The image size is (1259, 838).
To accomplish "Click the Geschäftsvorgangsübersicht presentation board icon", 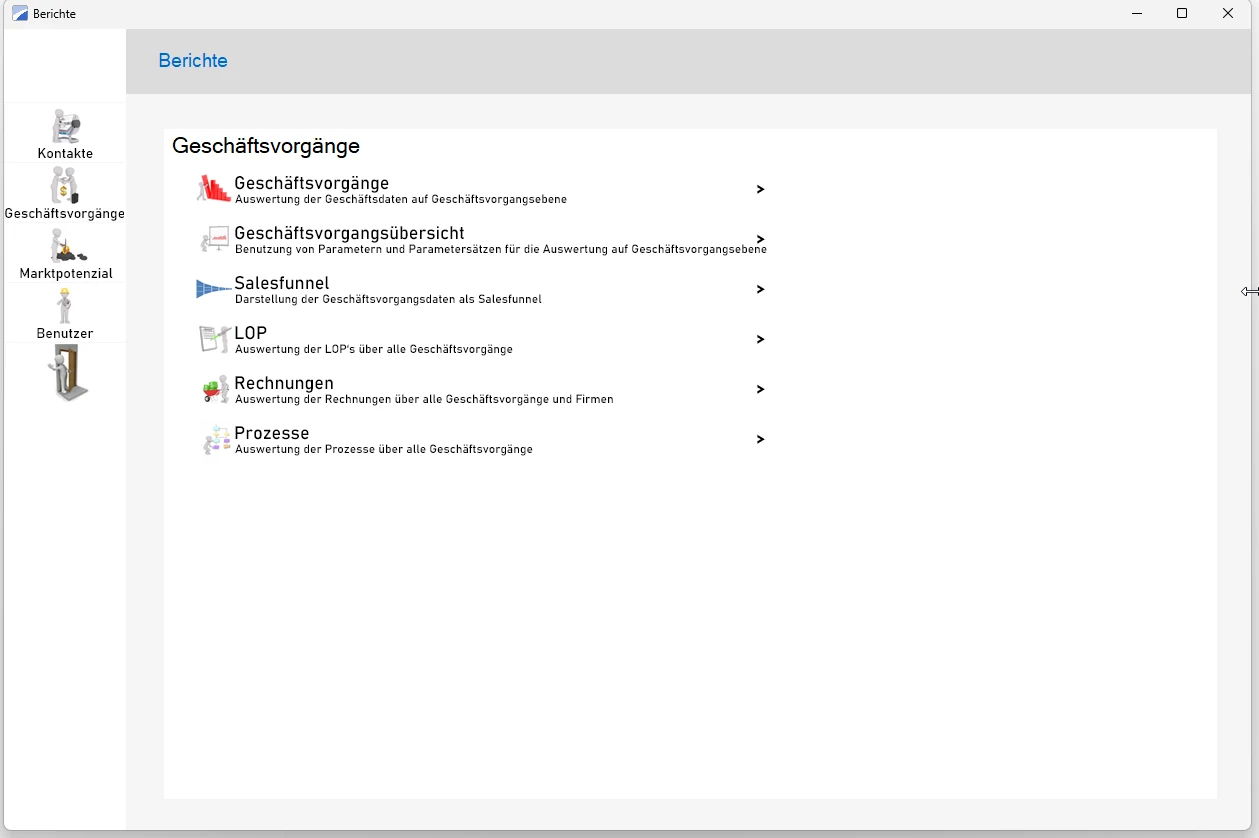I will [x=214, y=239].
